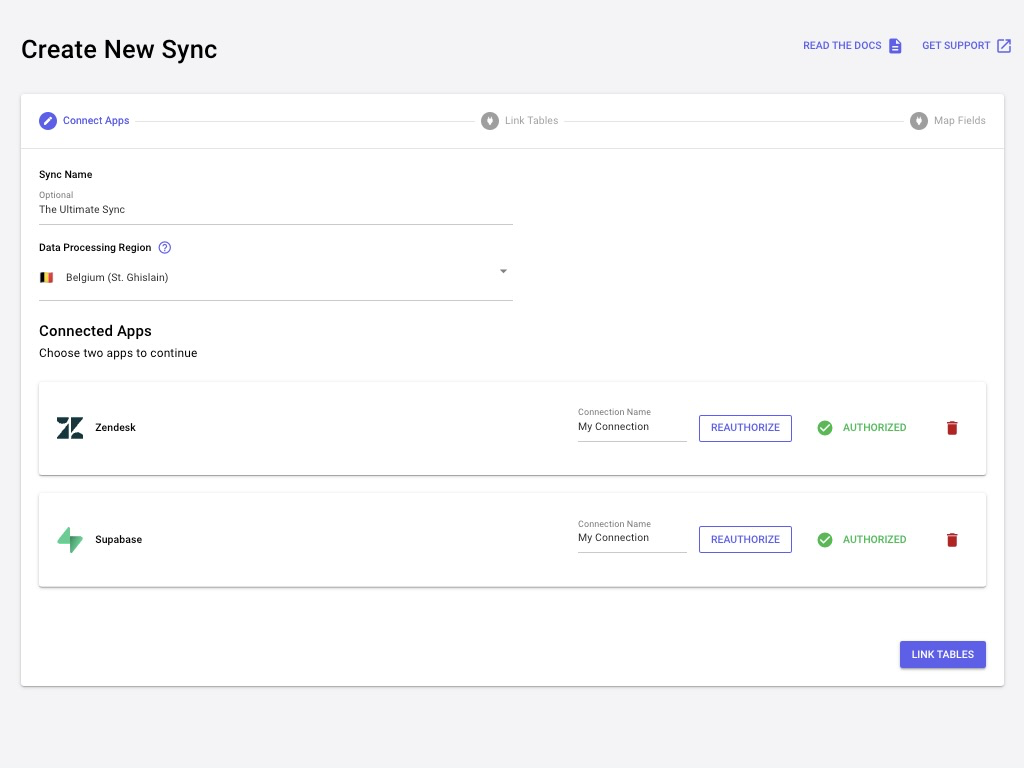Go to the Link Tables step
The image size is (1024, 768).
coord(942,655)
